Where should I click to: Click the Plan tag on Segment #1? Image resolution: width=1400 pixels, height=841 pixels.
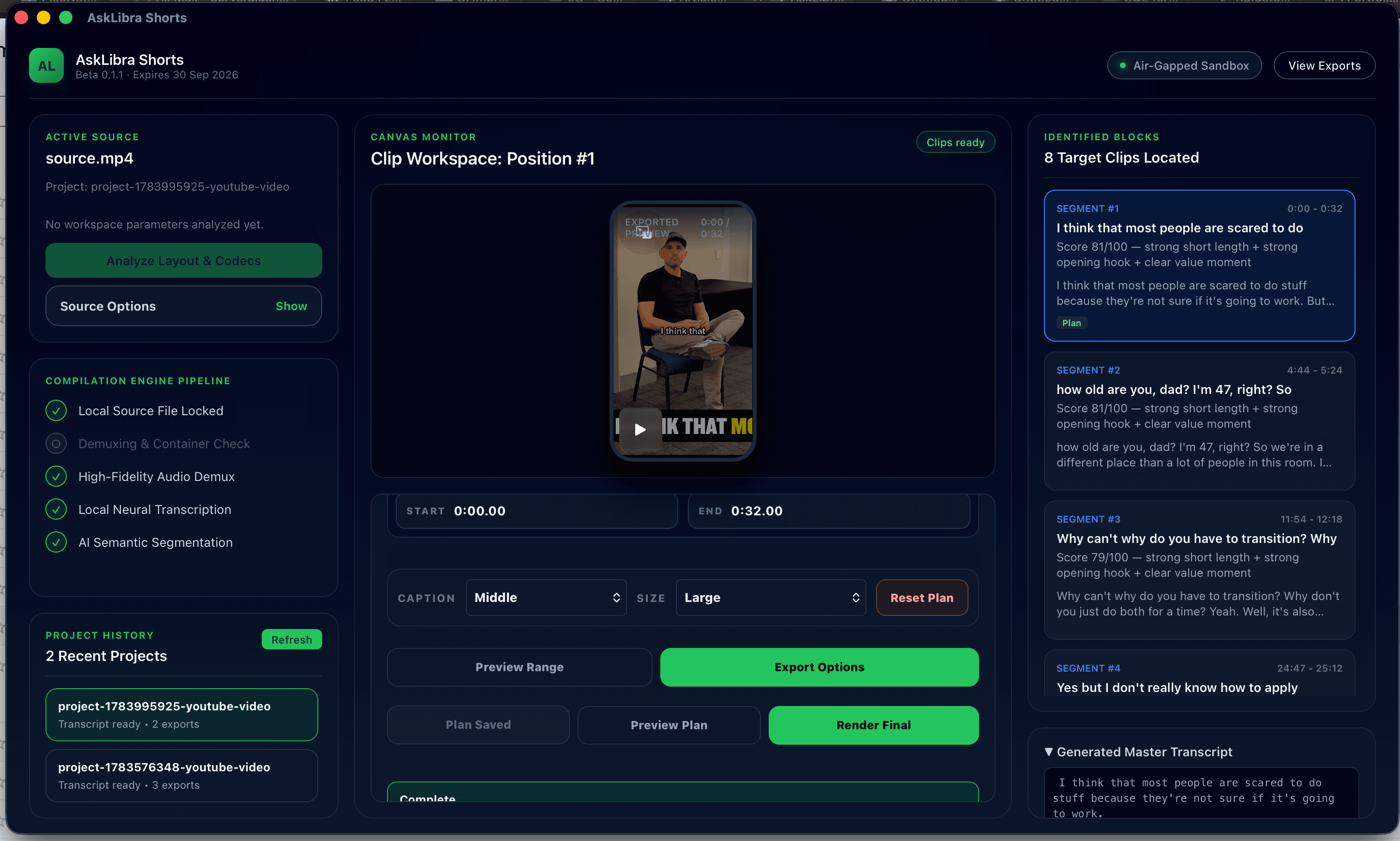[x=1072, y=323]
